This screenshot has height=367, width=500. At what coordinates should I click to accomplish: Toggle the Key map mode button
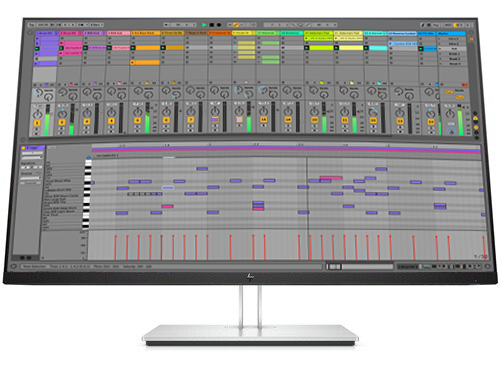[x=436, y=25]
